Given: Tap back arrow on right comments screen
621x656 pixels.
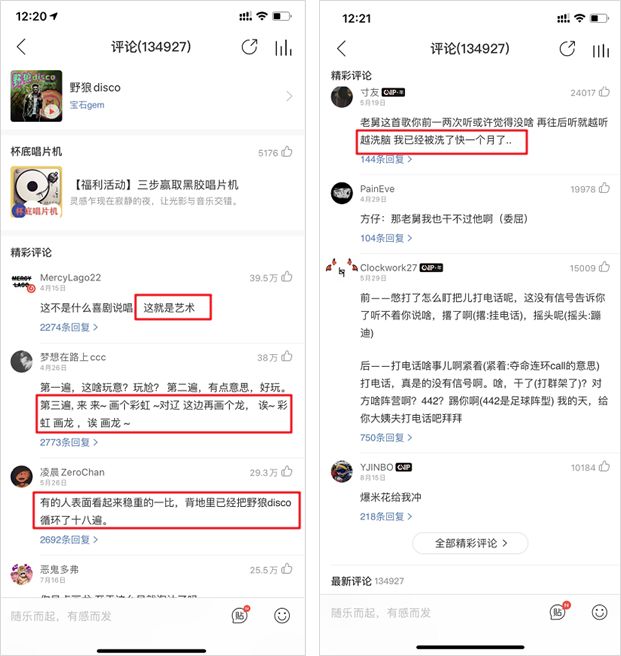Looking at the screenshot, I should tap(341, 49).
